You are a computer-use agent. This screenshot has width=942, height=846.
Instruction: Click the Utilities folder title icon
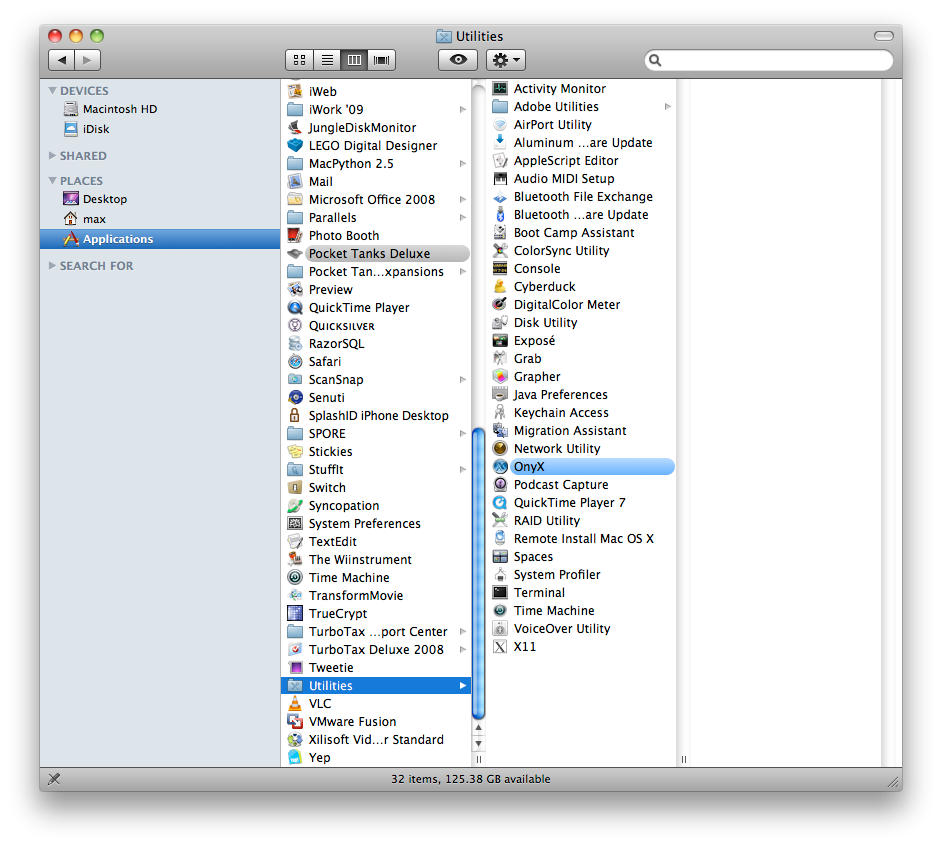[x=443, y=36]
